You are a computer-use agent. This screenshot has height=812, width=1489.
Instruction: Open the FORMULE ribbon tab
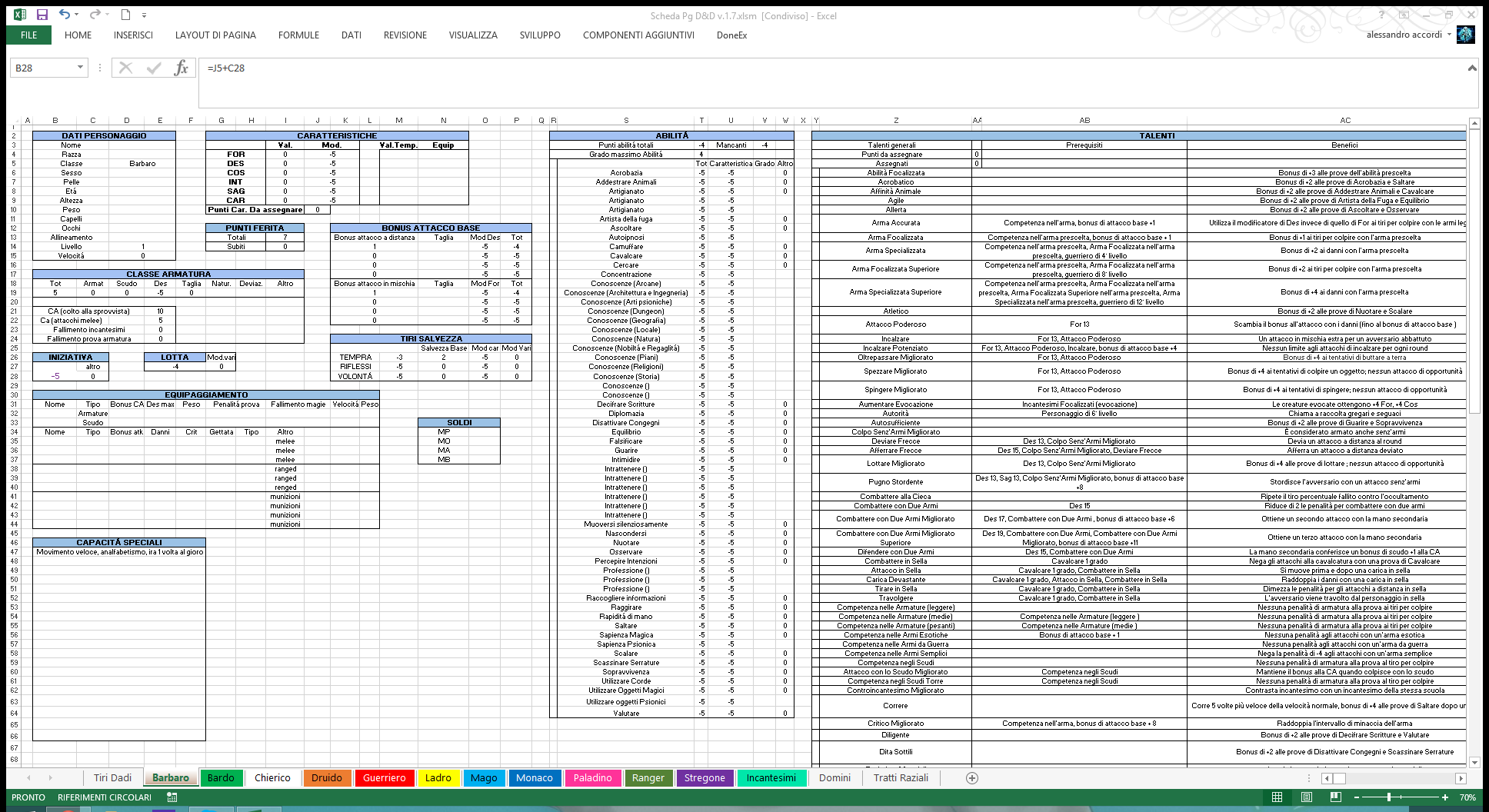click(298, 35)
